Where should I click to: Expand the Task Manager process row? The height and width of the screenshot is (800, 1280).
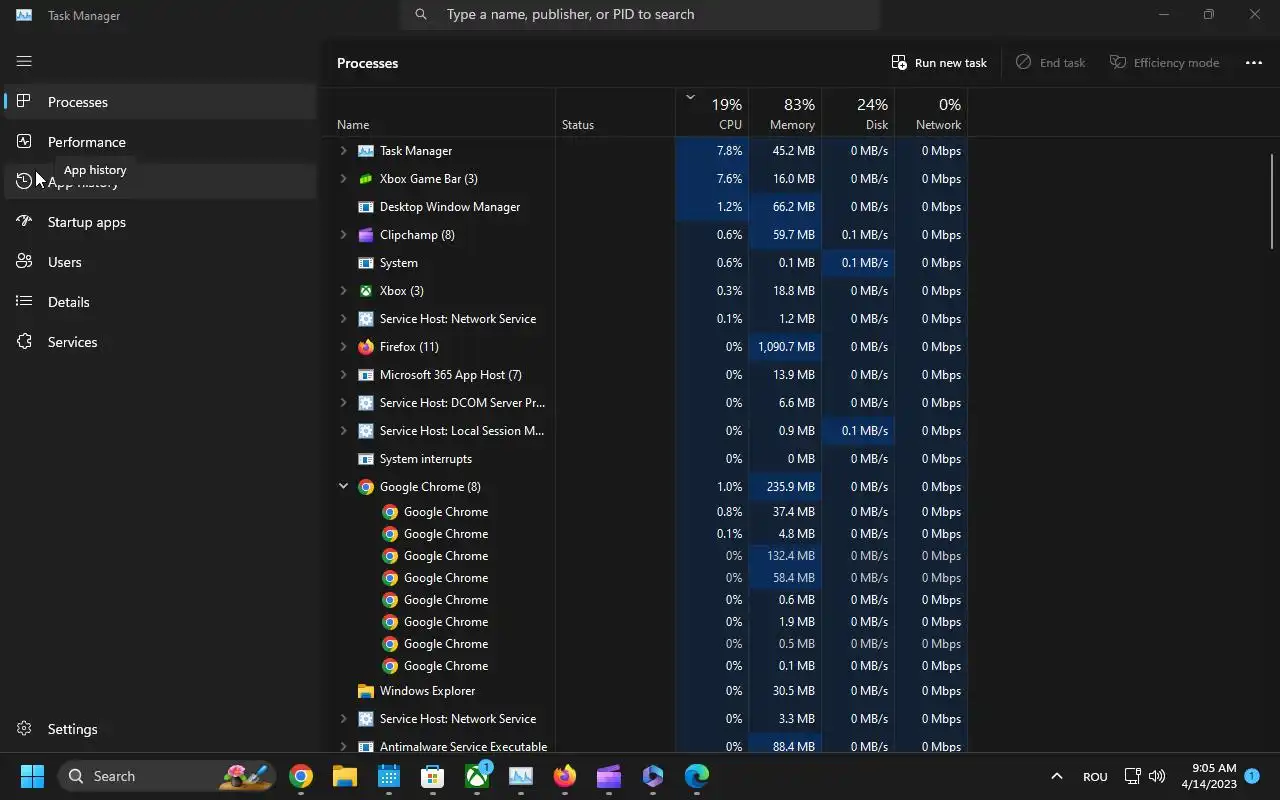point(343,151)
